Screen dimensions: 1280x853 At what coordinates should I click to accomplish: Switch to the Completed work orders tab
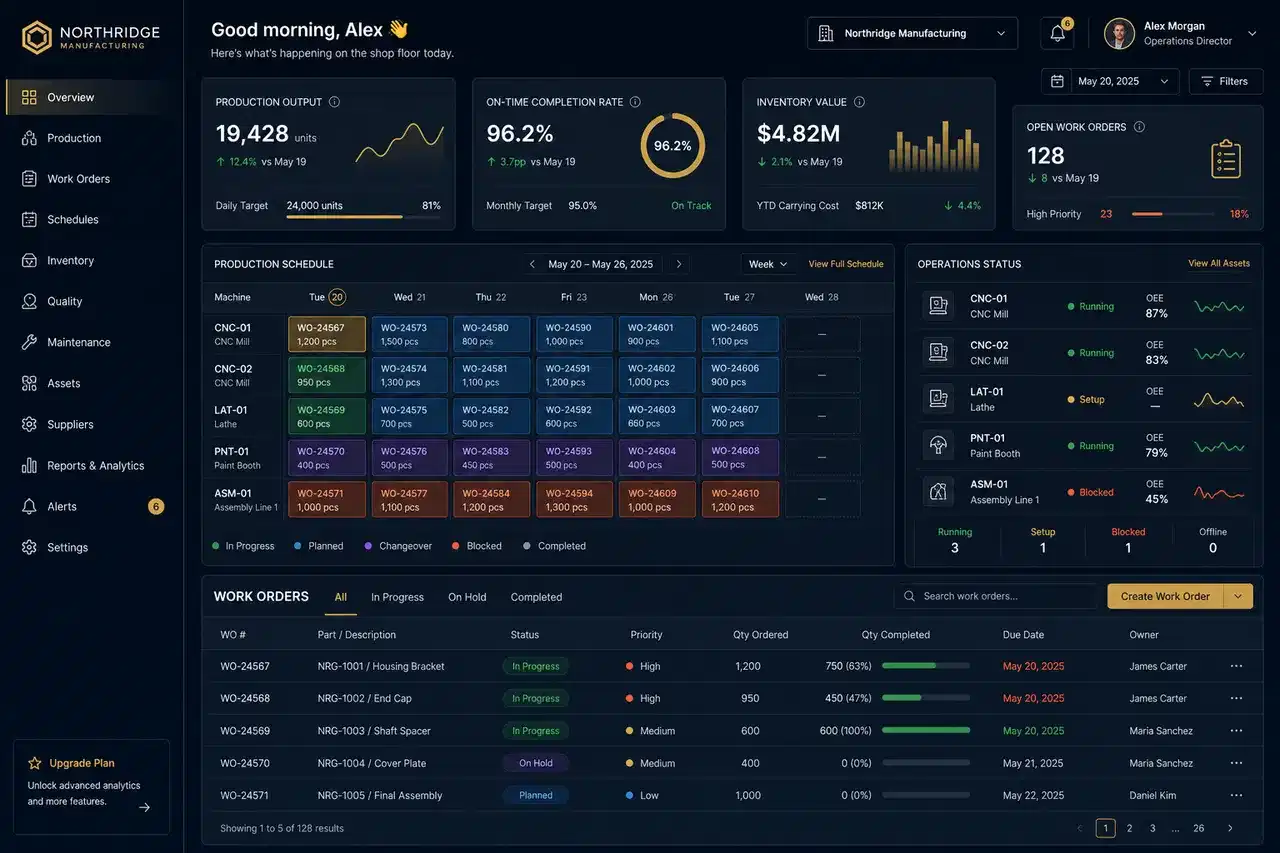coord(536,597)
